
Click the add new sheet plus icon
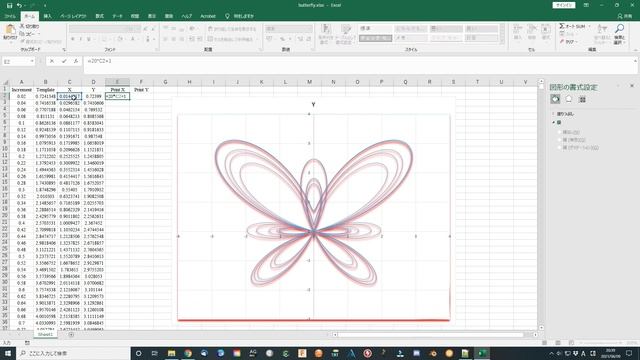(71, 335)
